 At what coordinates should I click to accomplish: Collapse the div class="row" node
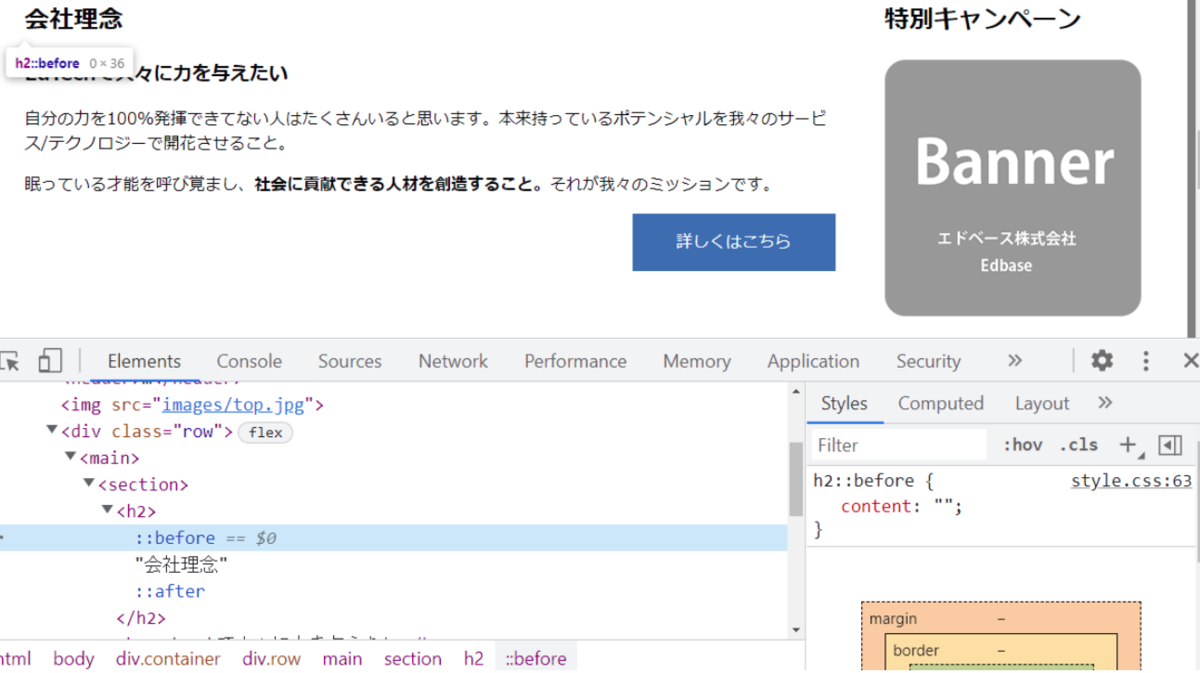click(x=51, y=430)
